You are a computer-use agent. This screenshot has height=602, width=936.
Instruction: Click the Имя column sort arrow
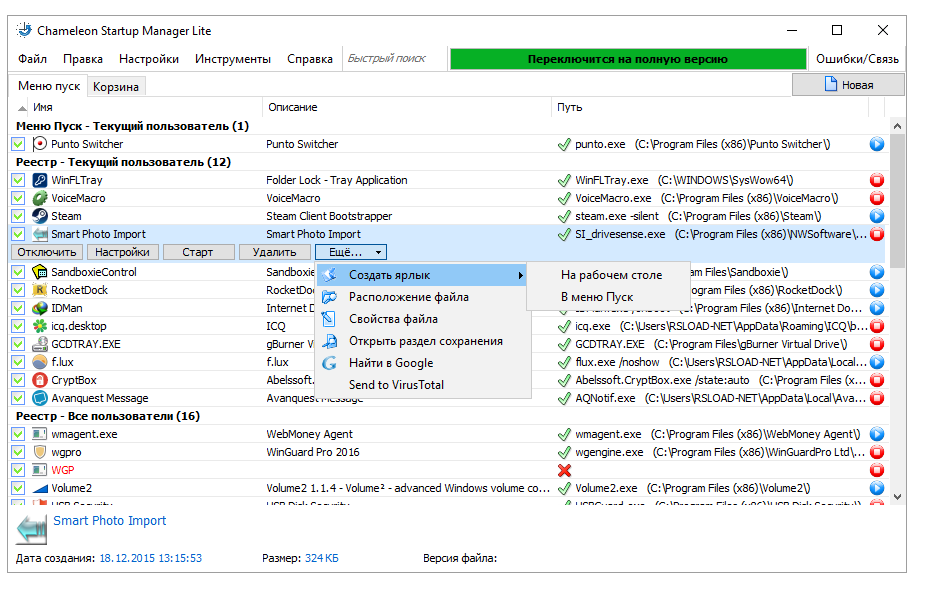(22, 108)
